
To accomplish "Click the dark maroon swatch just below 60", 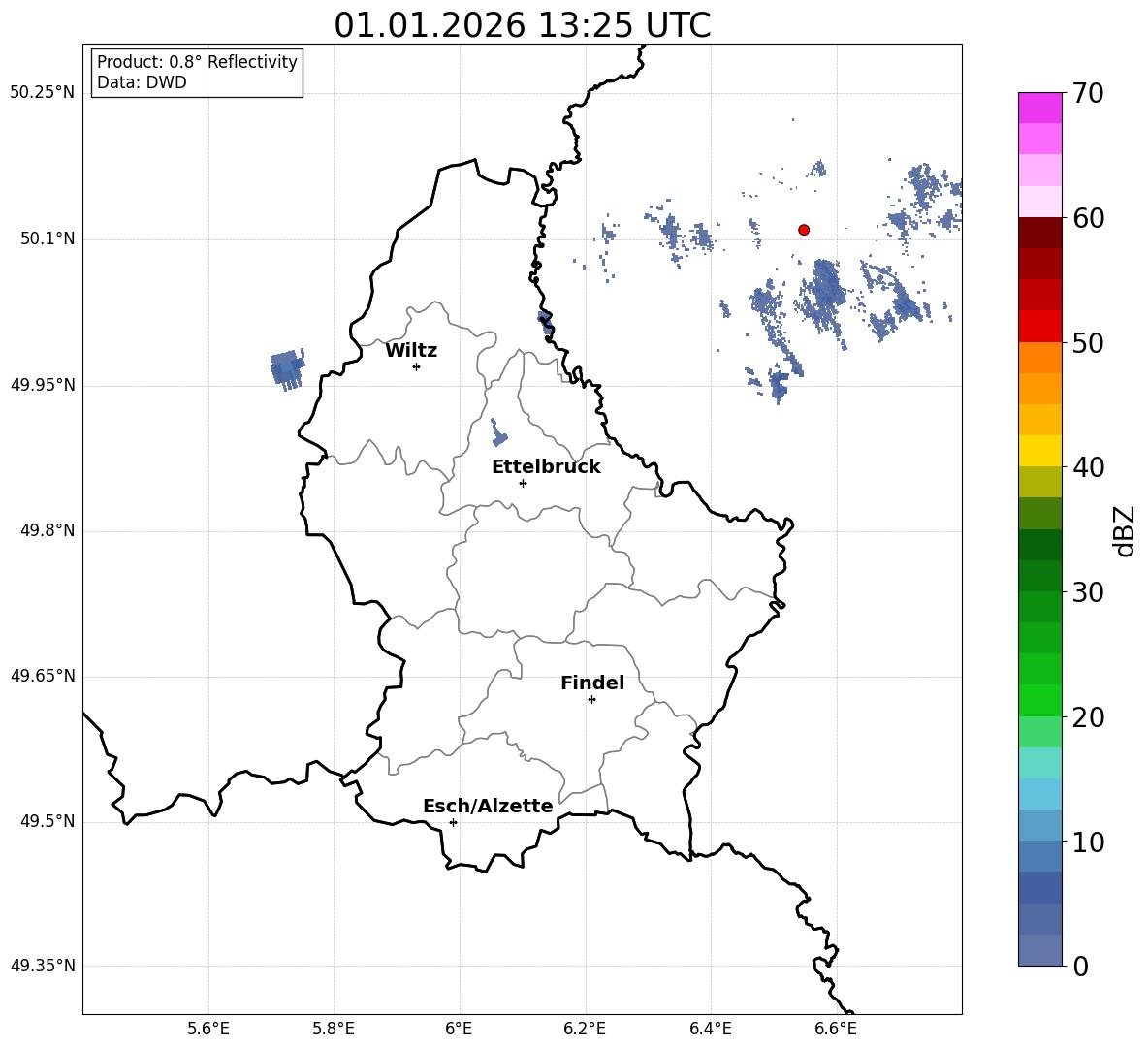I will [x=1040, y=233].
